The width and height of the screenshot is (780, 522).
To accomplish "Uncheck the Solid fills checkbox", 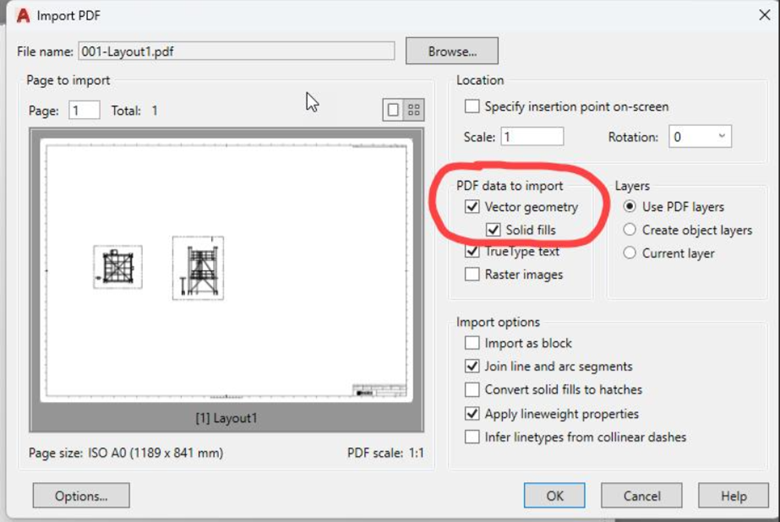I will pyautogui.click(x=493, y=230).
